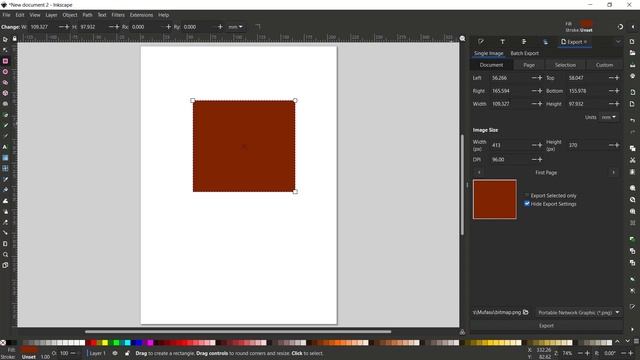
Task: Select the Selection export area button
Action: pyautogui.click(x=565, y=65)
